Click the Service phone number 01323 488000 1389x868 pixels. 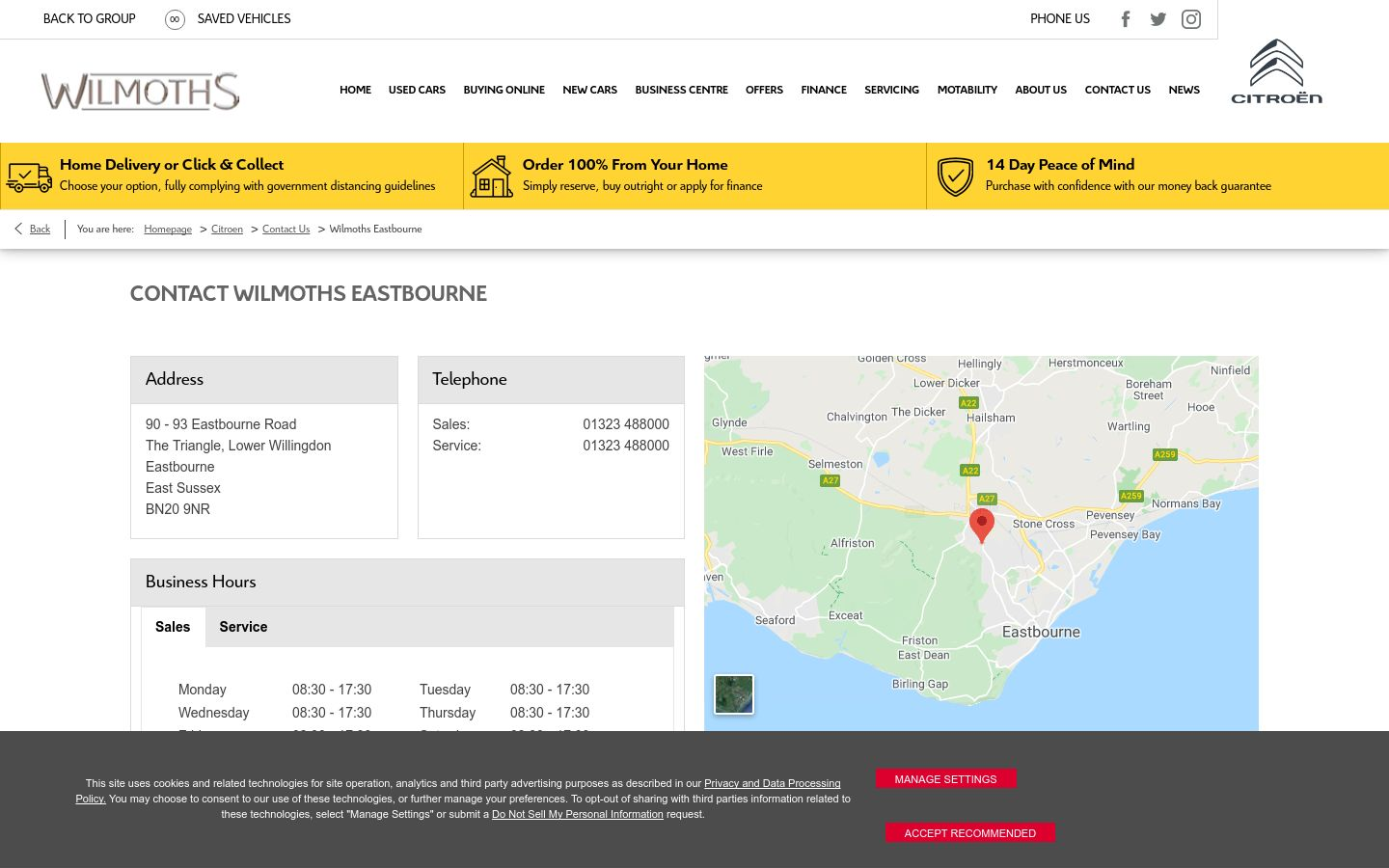coord(626,446)
